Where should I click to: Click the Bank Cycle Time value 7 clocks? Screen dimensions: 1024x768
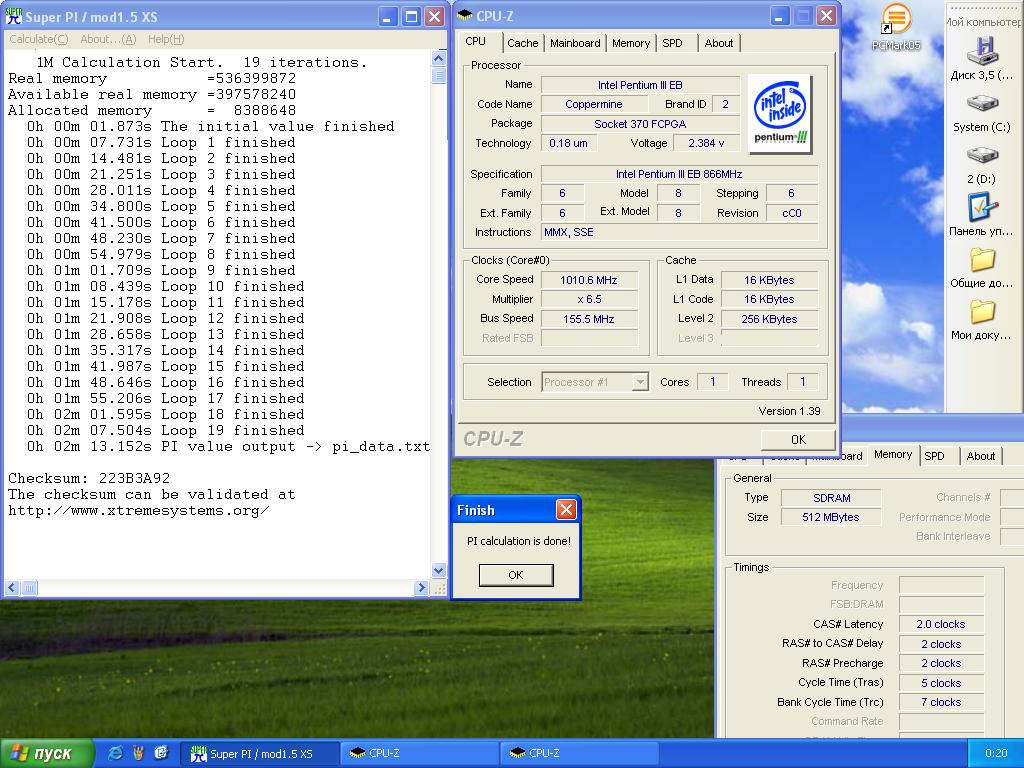(941, 702)
